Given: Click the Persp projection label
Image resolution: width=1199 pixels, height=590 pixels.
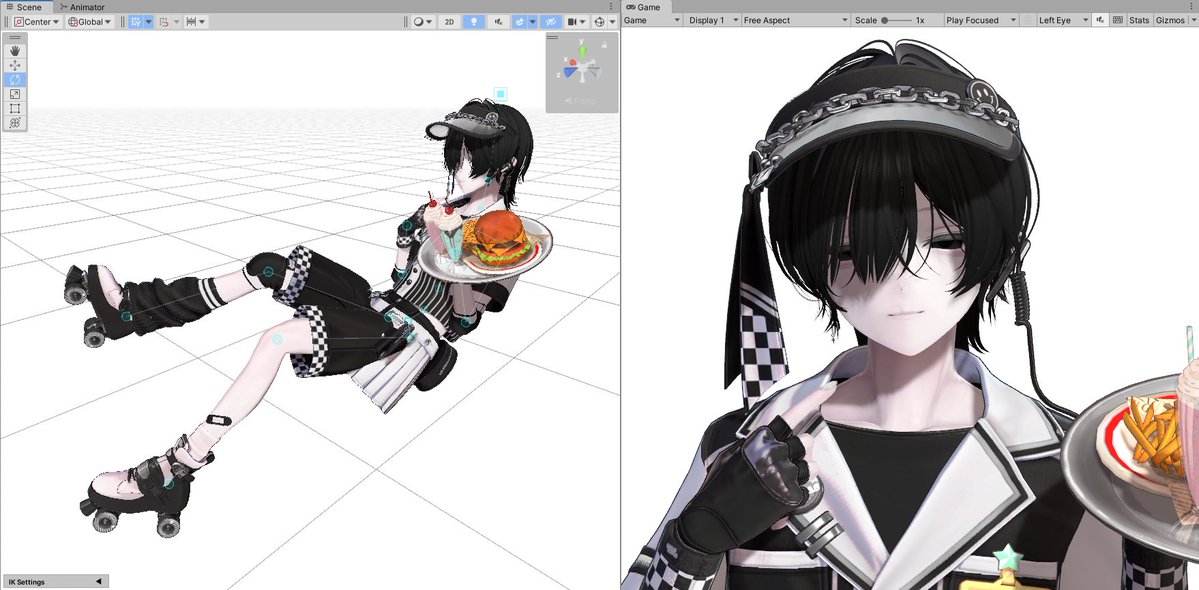Looking at the screenshot, I should (x=581, y=100).
